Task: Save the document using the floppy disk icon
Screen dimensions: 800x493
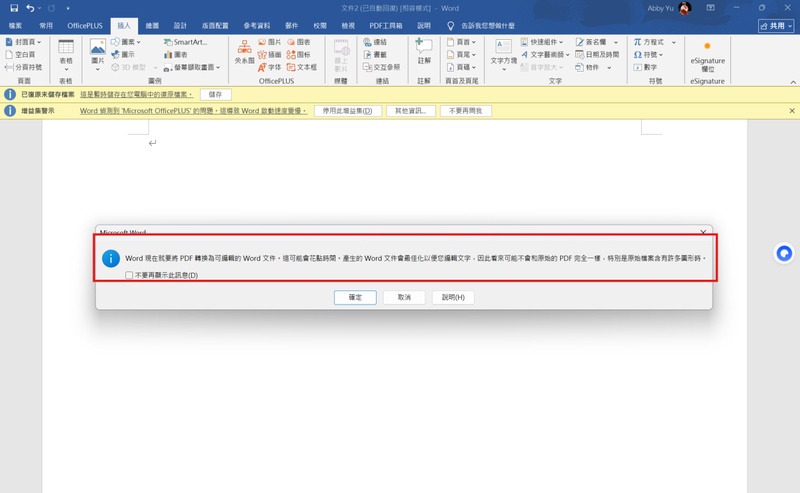Action: 14,8
